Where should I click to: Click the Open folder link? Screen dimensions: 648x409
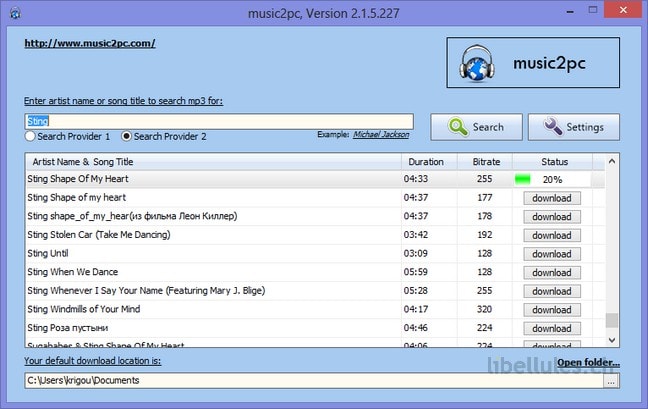point(588,362)
